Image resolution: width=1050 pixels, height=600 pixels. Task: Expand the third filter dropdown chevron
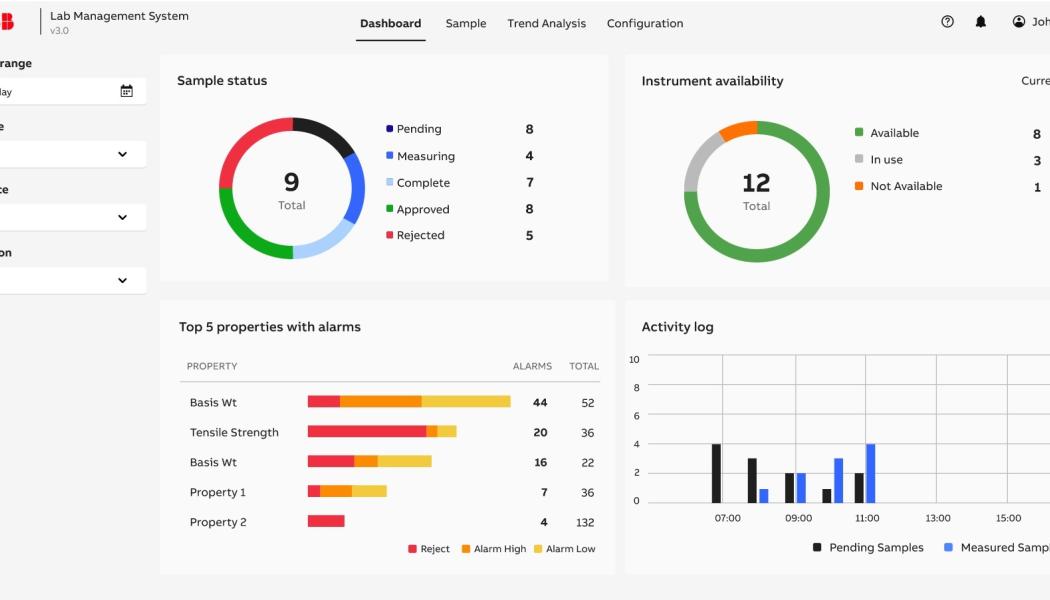(122, 280)
